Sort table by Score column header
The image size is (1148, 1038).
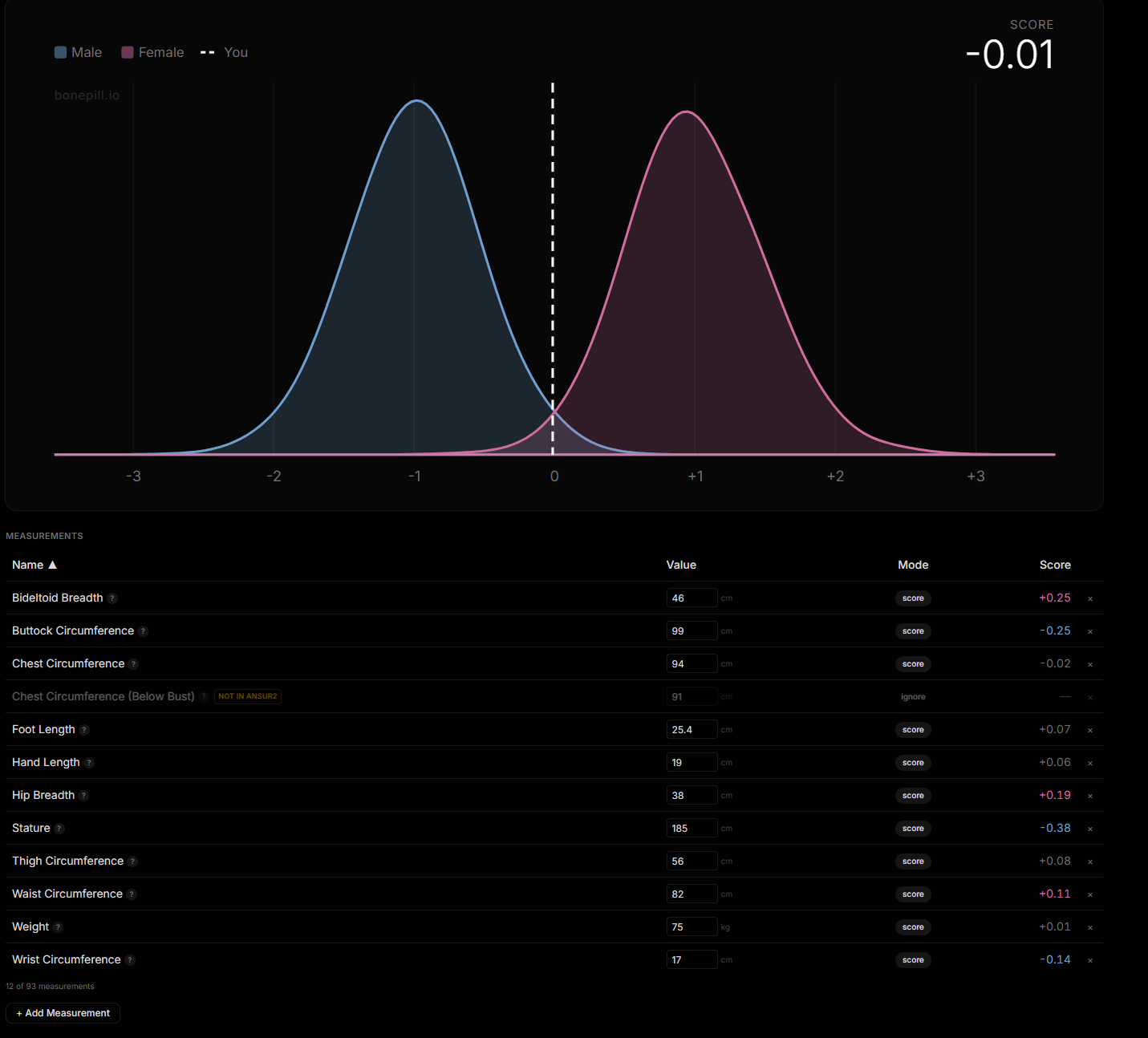(1055, 565)
